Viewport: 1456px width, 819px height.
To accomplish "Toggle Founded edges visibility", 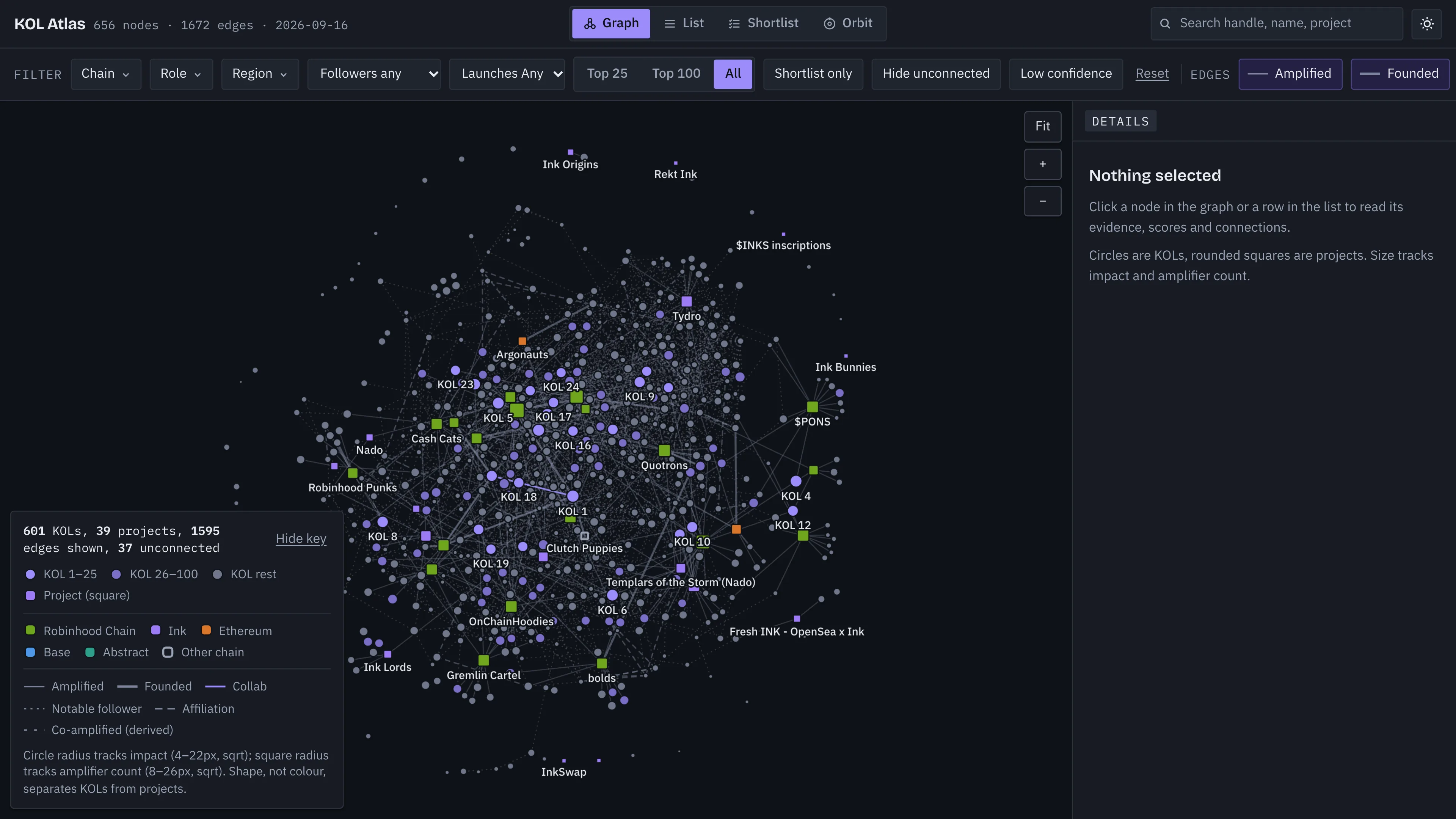I will click(x=1400, y=74).
